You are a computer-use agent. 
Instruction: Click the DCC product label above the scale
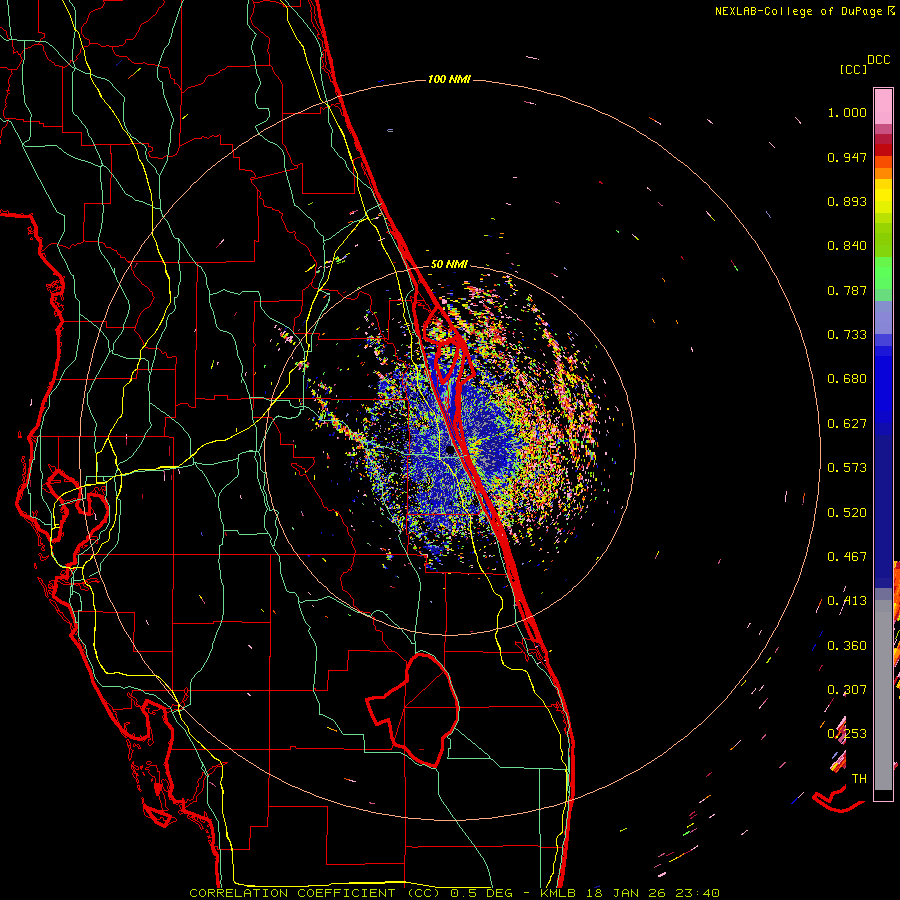879,60
